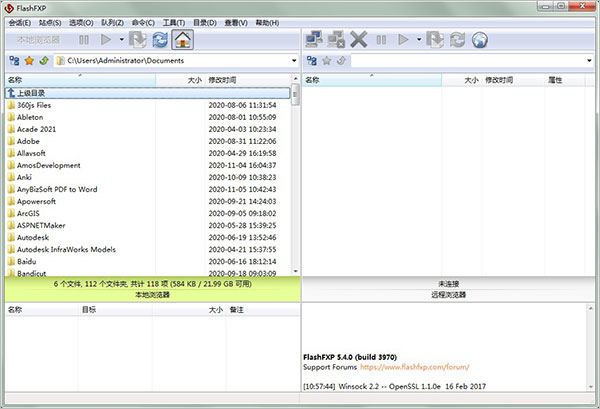The width and height of the screenshot is (600, 409).
Task: Open the 选项(O) menu
Action: (x=81, y=23)
